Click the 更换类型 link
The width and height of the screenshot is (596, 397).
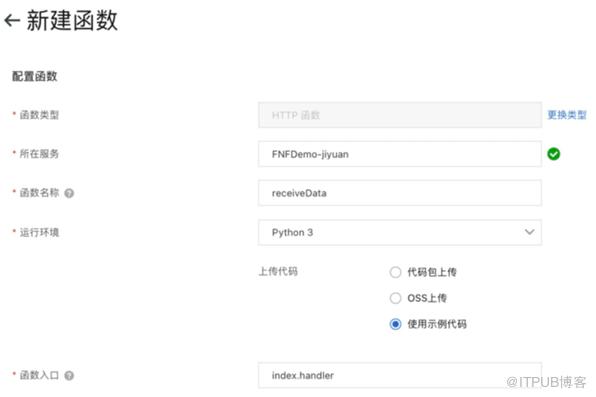[567, 115]
